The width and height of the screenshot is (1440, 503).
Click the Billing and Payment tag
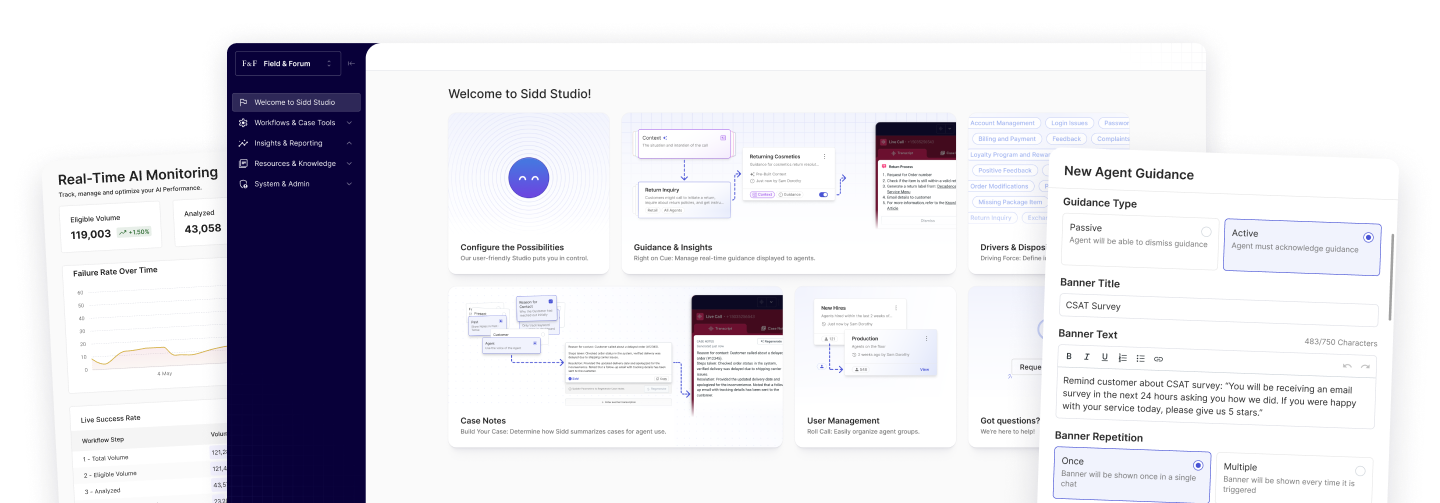1006,139
